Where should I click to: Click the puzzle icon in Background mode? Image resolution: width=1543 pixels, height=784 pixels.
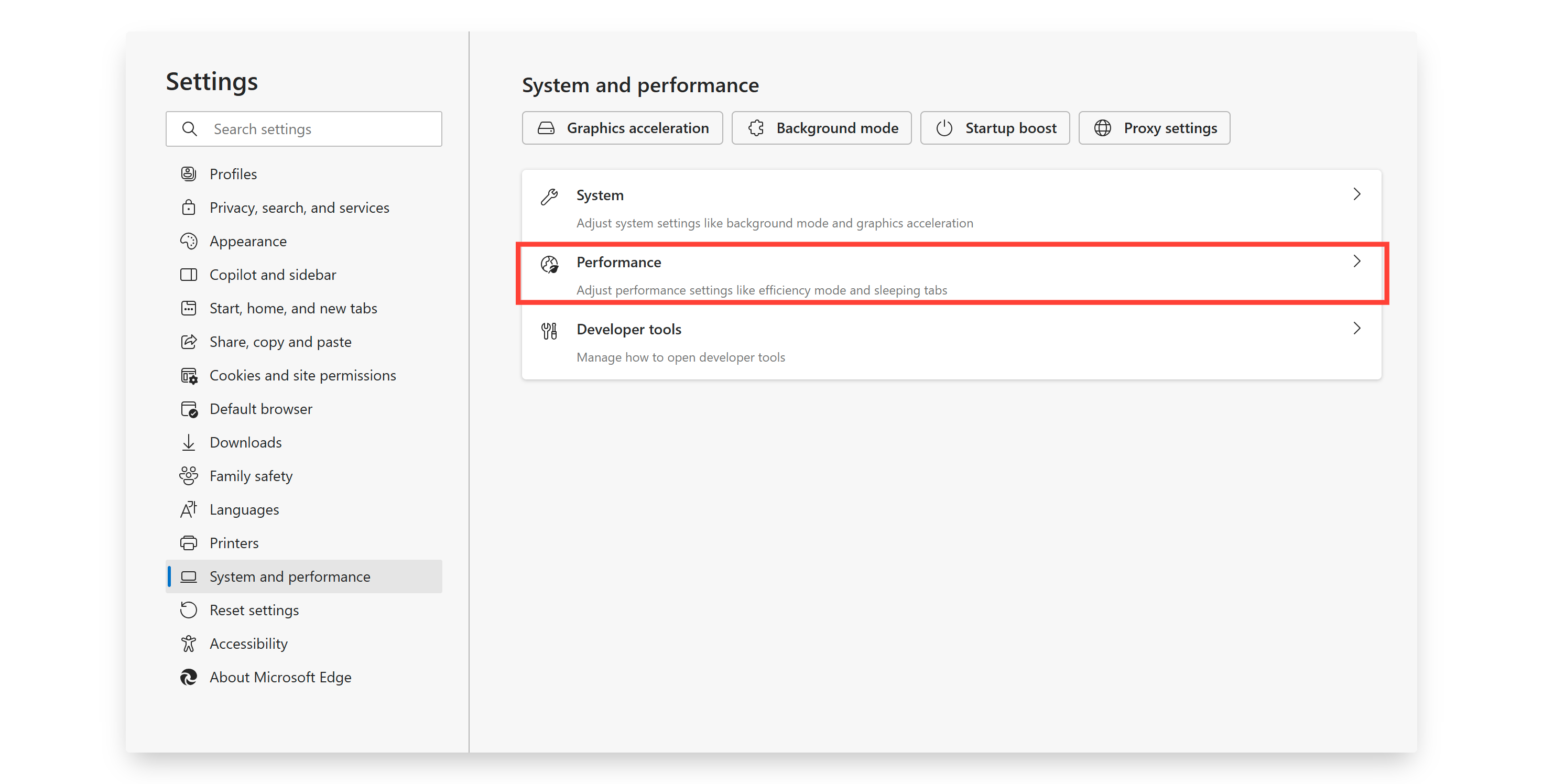(x=756, y=128)
